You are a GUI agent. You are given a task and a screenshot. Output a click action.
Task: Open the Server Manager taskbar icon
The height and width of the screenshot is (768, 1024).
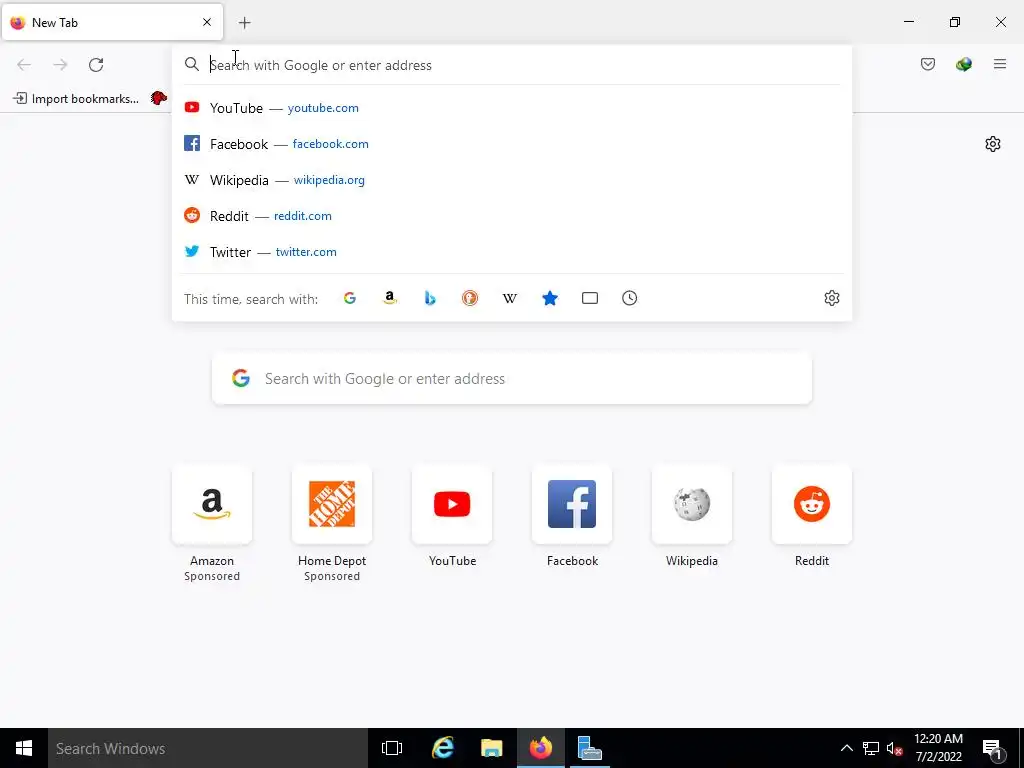tap(590, 748)
